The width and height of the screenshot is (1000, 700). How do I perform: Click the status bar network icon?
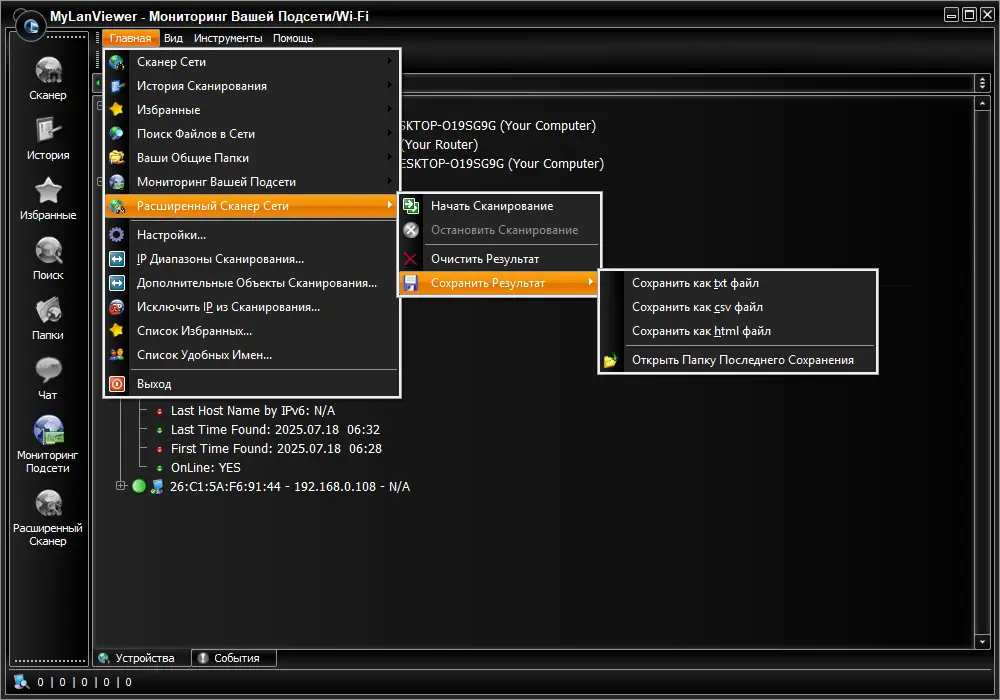(21, 682)
